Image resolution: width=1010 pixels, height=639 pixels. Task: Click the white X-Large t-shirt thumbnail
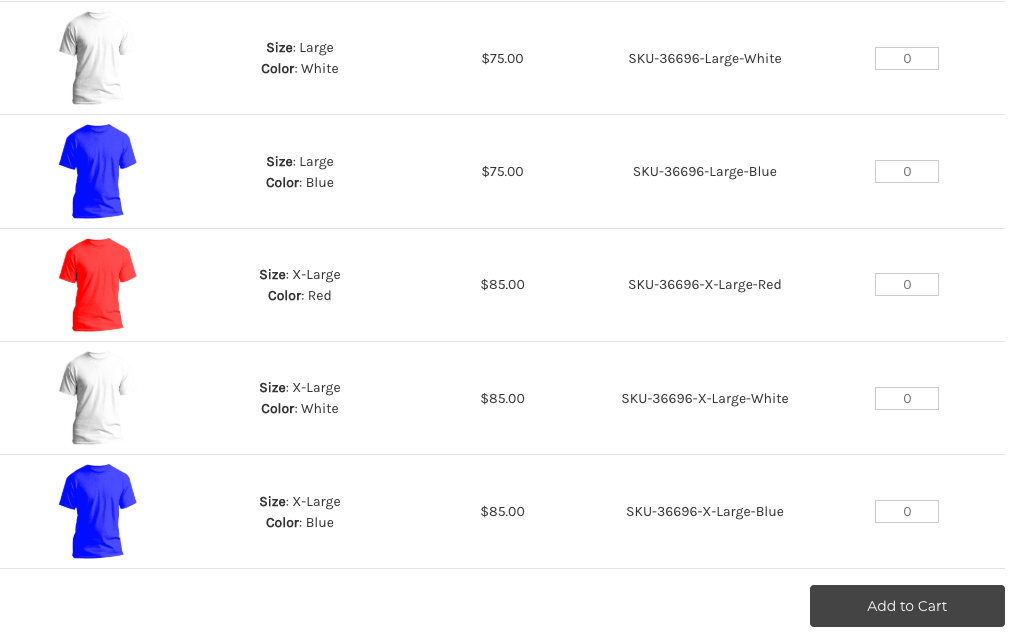pyautogui.click(x=96, y=397)
